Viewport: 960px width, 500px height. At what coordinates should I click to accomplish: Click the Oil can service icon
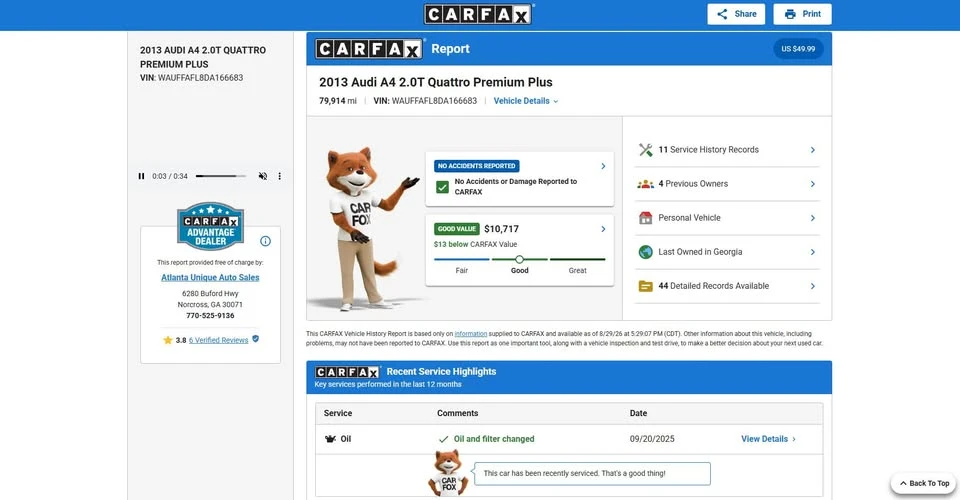pos(330,439)
